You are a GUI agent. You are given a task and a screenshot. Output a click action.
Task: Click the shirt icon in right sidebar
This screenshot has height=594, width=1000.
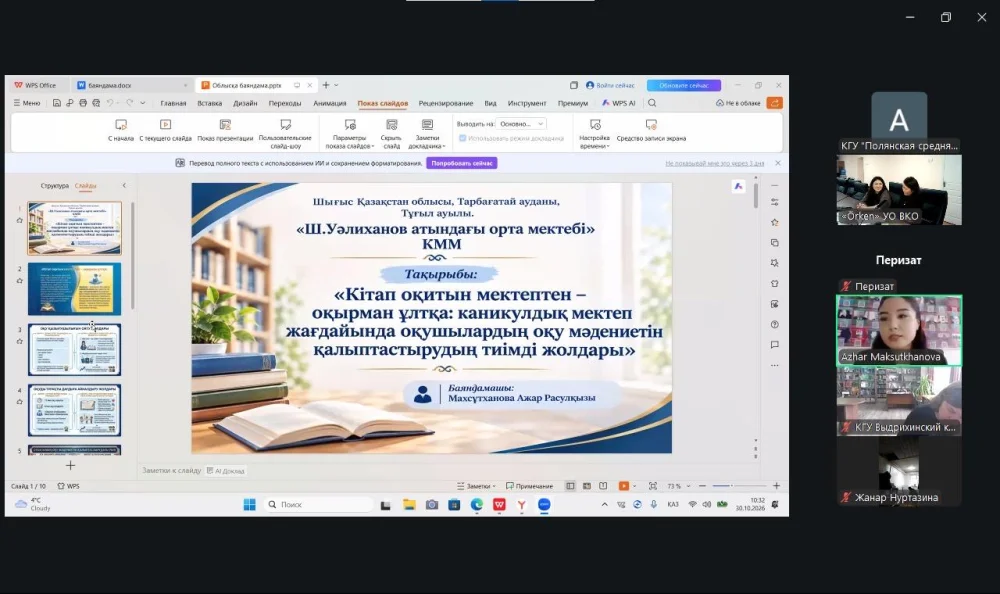coord(774,283)
